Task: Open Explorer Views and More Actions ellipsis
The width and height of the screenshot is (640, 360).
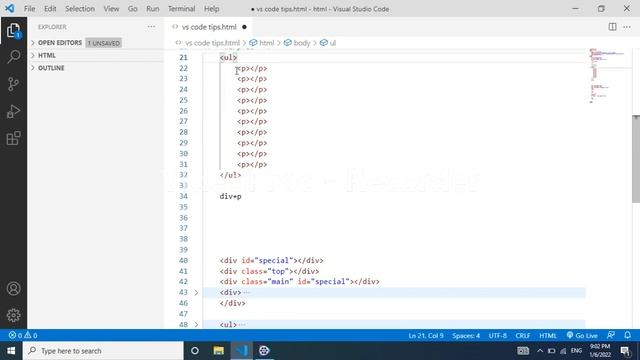Action: [151, 27]
